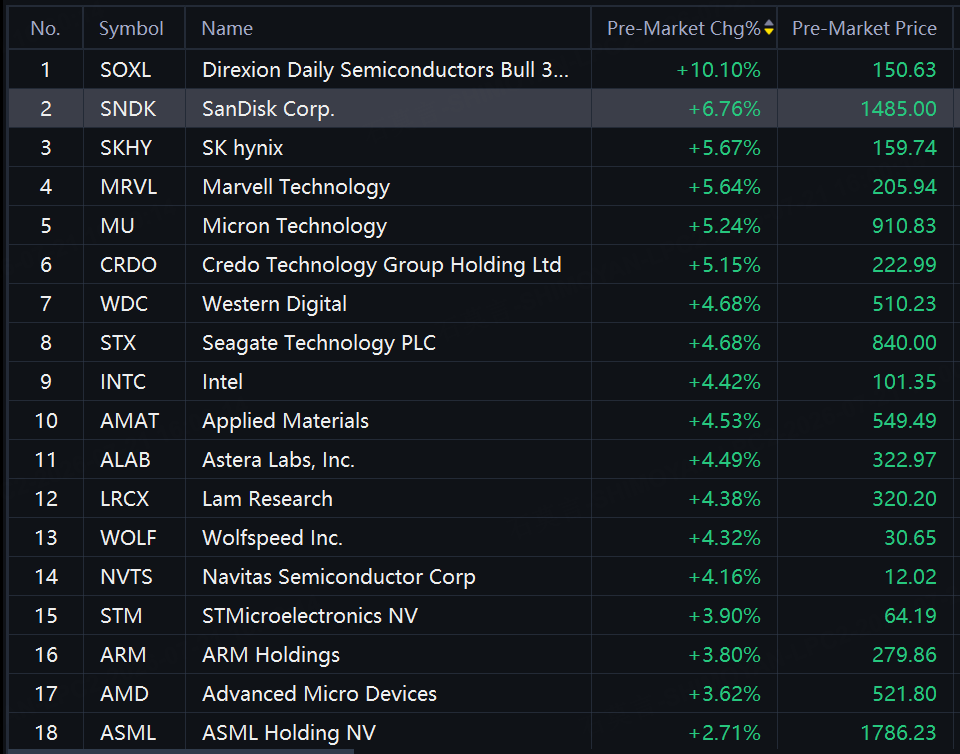Open ARM Holdings row
This screenshot has width=960, height=754.
(x=481, y=655)
